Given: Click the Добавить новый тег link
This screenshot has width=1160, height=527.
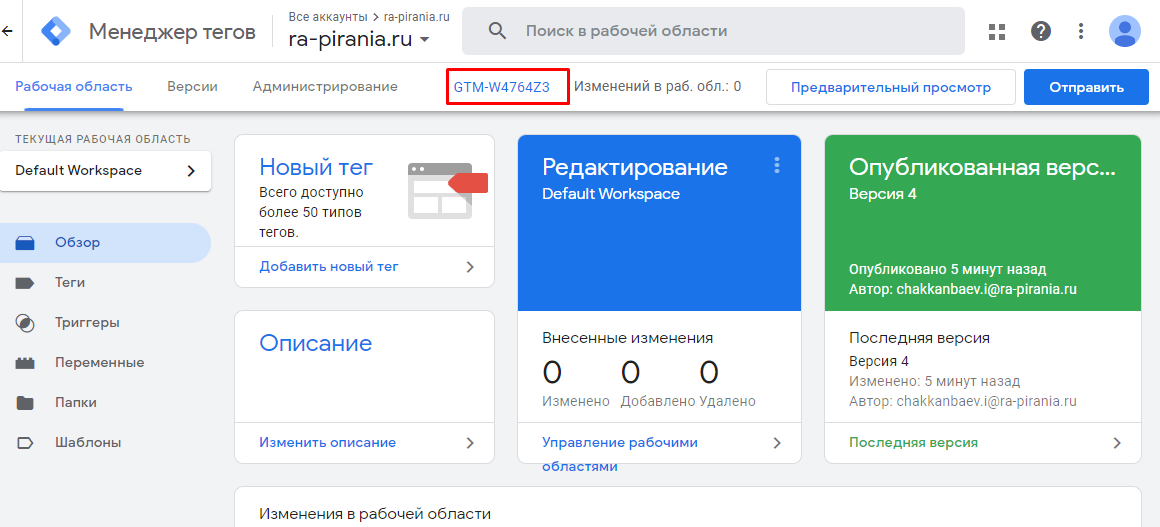Looking at the screenshot, I should click(329, 267).
